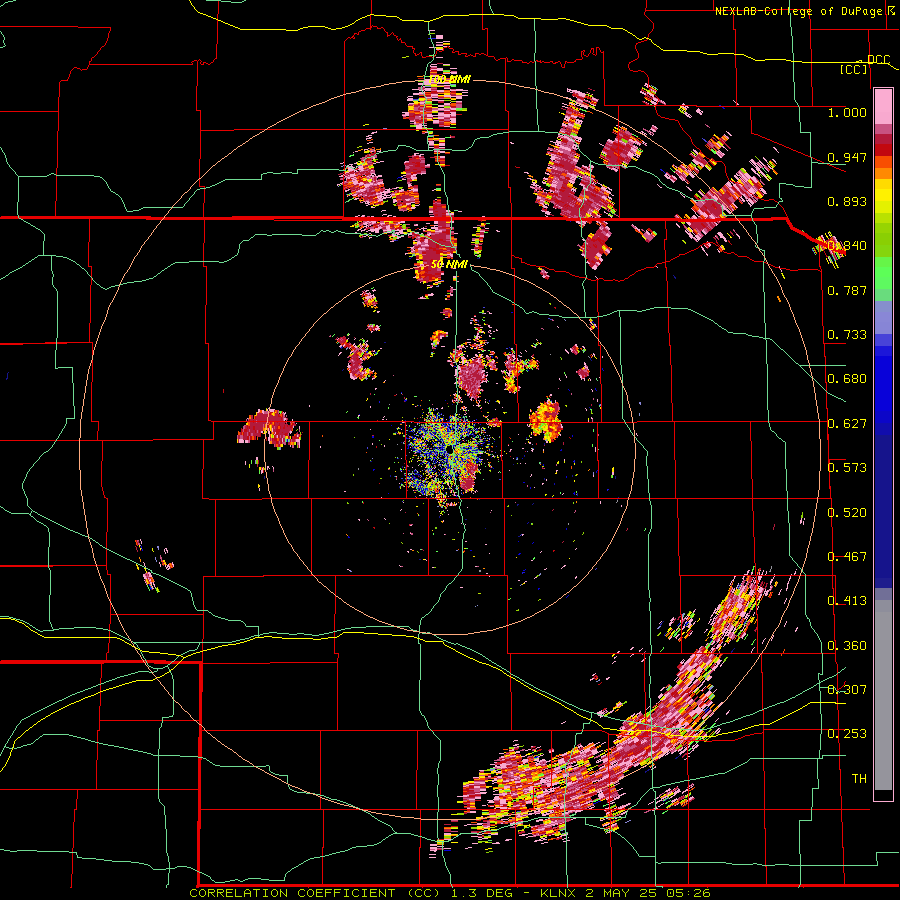Click the 0.787 scale value

click(847, 290)
